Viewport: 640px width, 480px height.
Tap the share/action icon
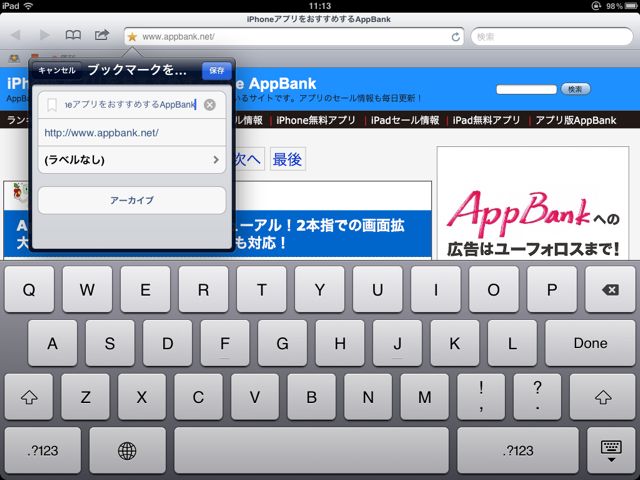tap(102, 35)
